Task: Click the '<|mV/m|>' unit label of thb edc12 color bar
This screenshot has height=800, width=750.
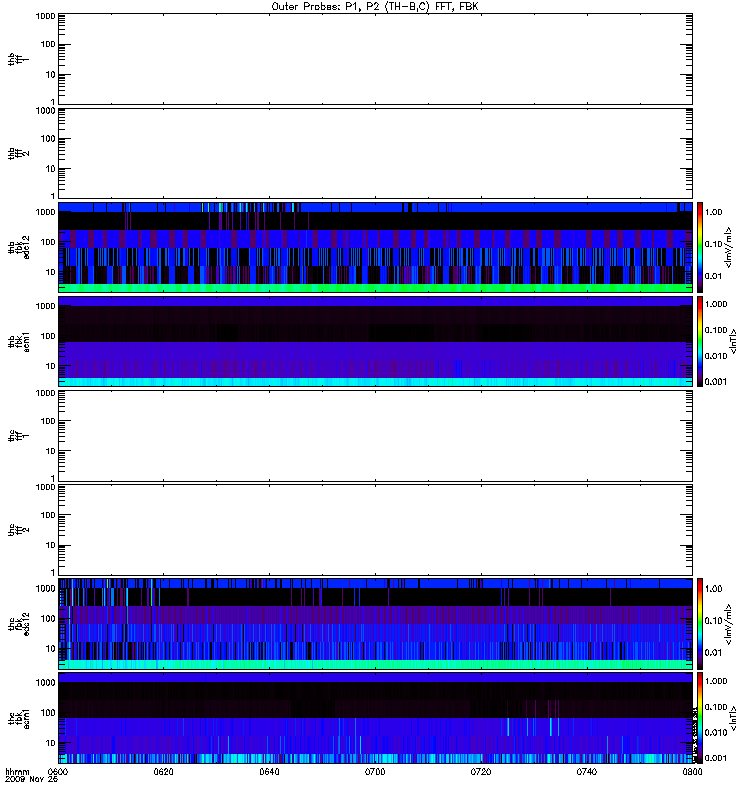Action: click(x=729, y=247)
